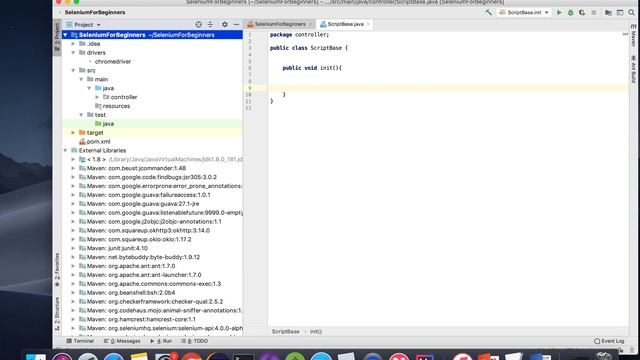The height and width of the screenshot is (360, 640).
Task: Open project panel settings gear
Action: pos(224,24)
